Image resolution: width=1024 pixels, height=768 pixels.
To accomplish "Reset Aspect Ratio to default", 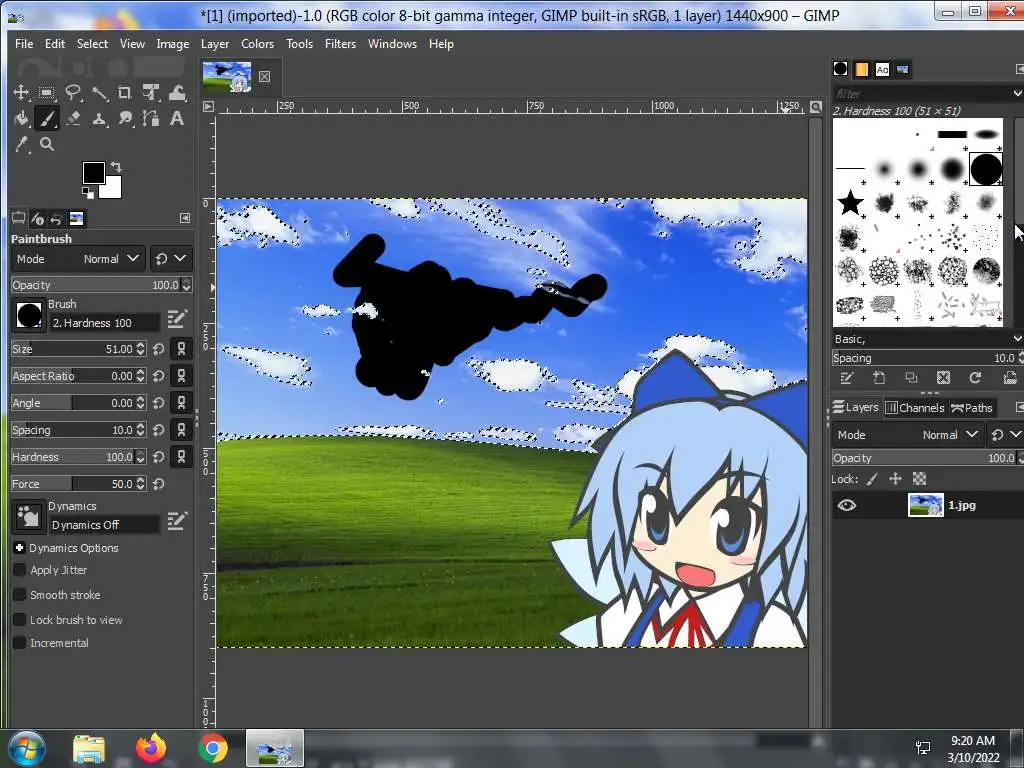I will click(x=159, y=376).
